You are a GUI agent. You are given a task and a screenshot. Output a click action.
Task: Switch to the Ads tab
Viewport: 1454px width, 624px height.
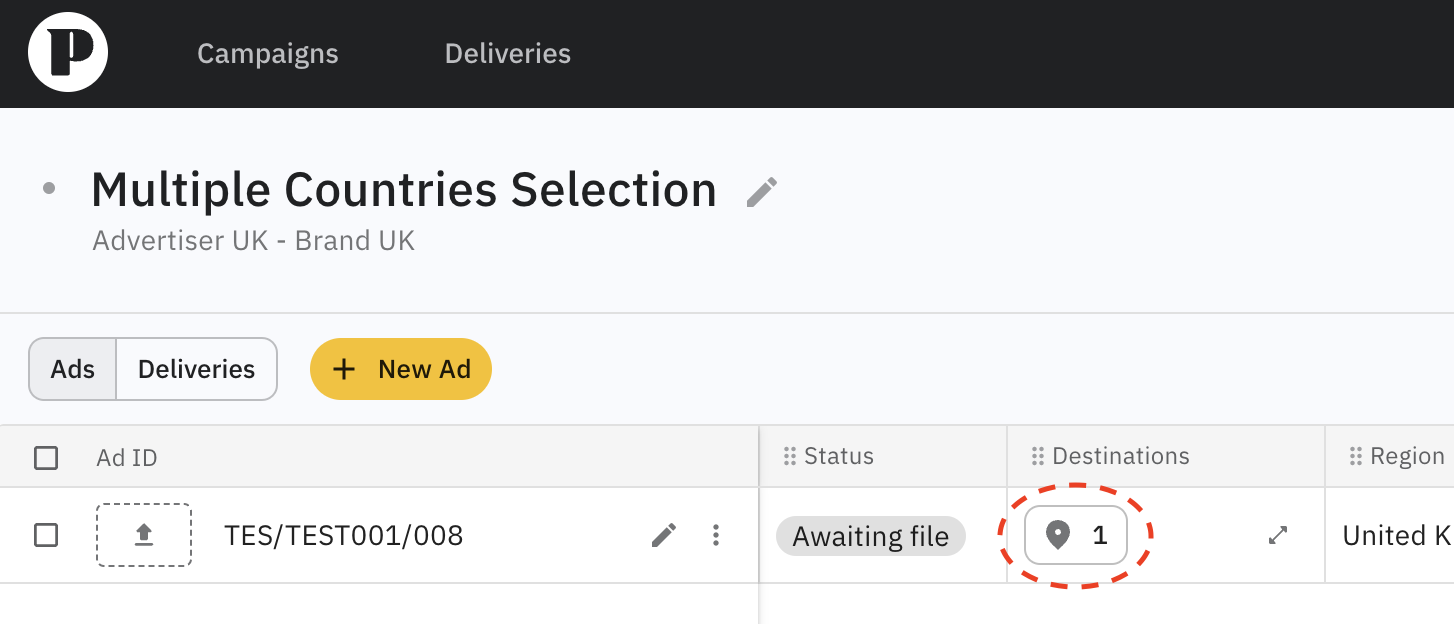(x=73, y=369)
